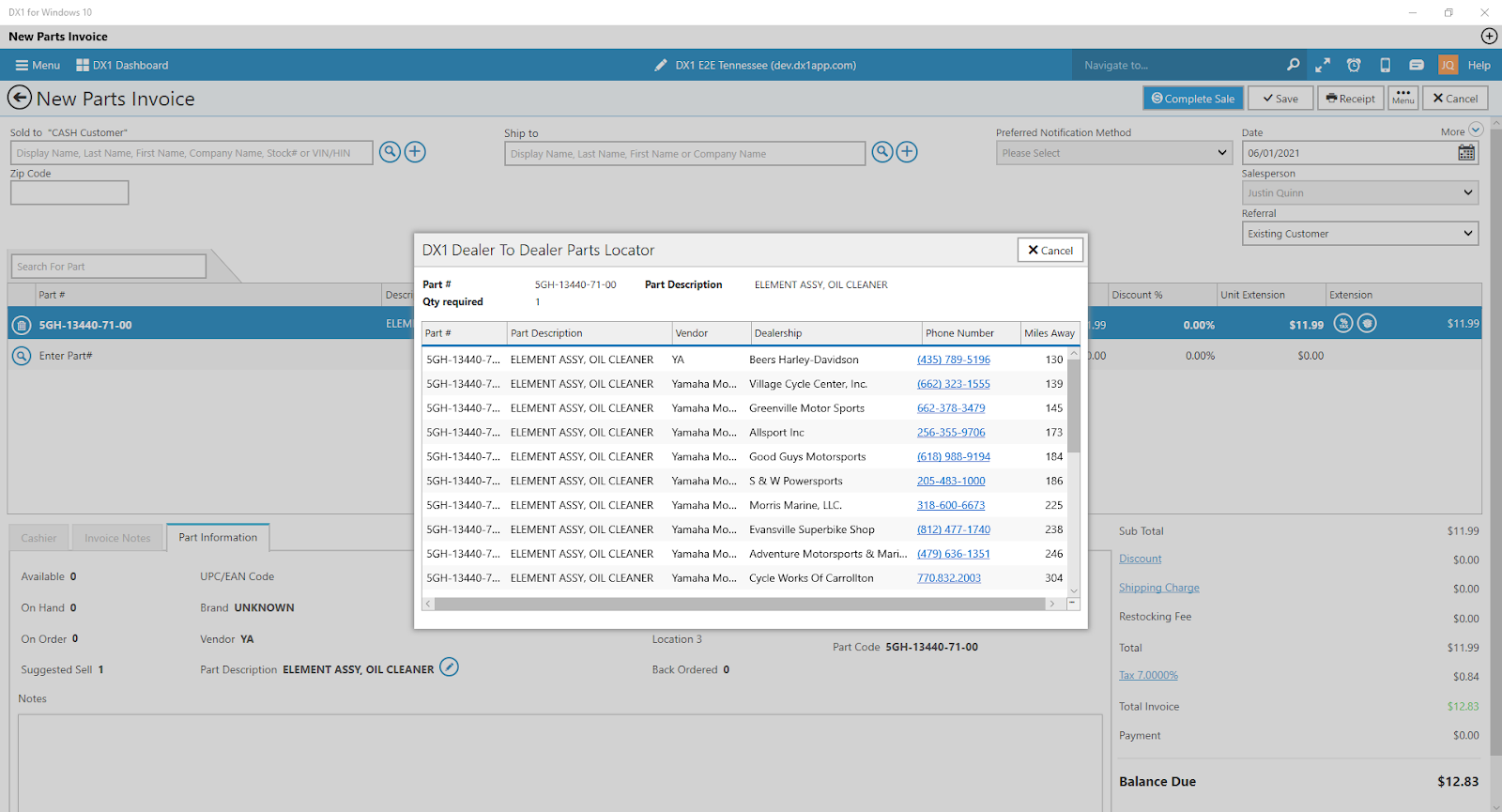Focus the Ship to name input field
This screenshot has width=1502, height=812.
pos(684,153)
